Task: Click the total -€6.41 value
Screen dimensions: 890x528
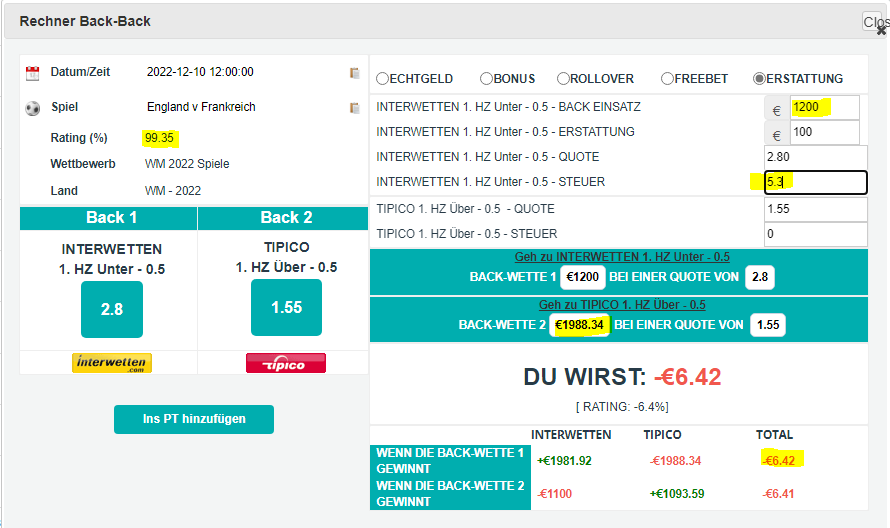Action: tap(778, 494)
